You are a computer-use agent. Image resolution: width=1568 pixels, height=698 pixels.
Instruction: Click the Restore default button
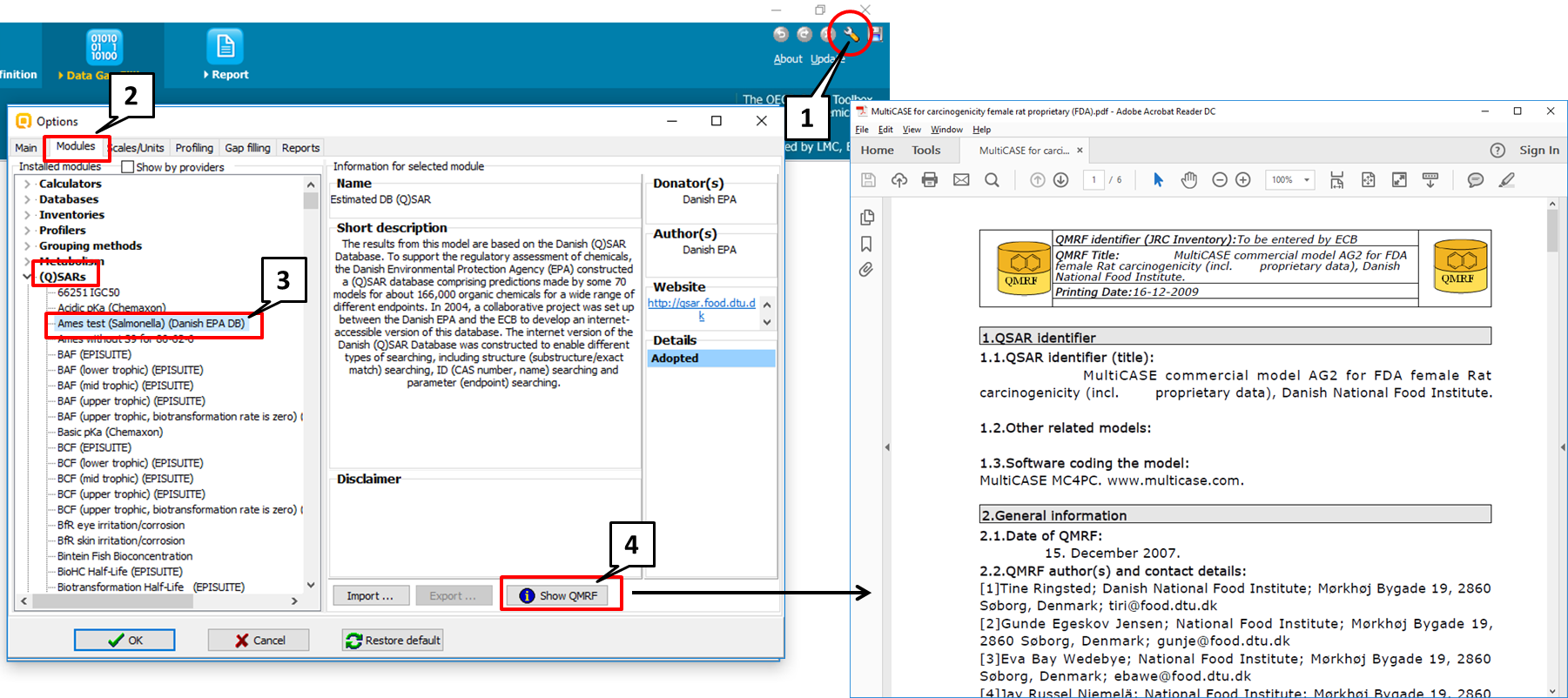[x=393, y=640]
